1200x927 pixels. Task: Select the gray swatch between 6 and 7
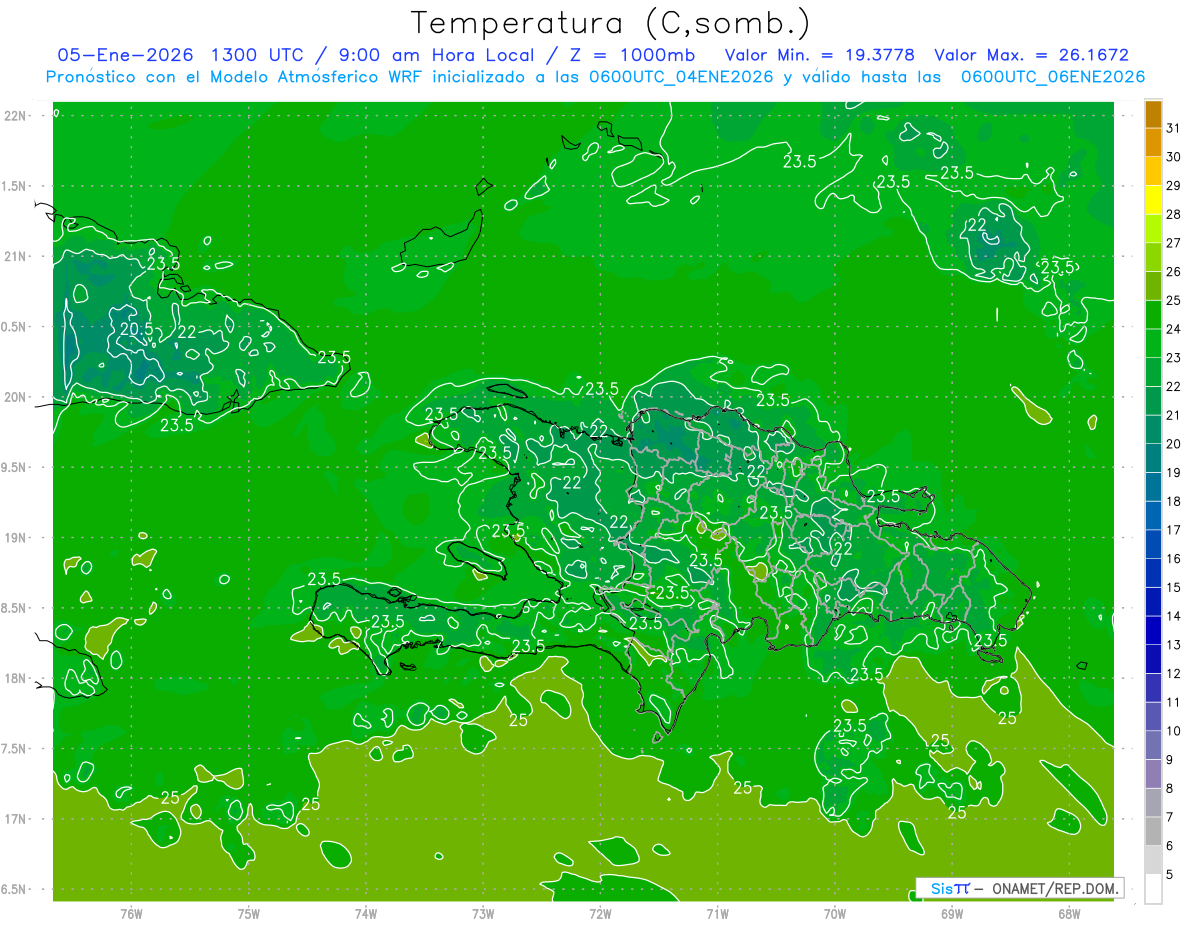1153,832
